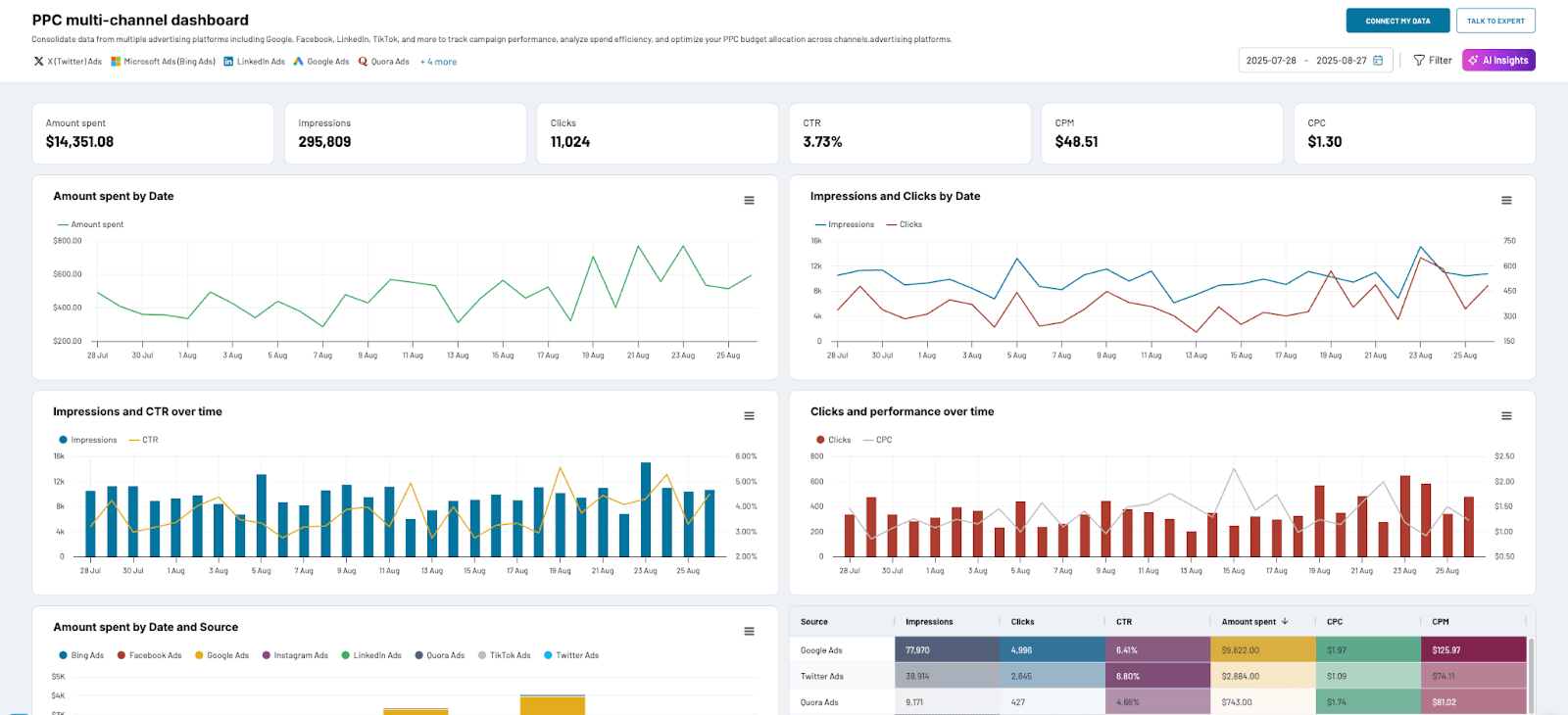Screen dimensions: 1568x715
Task: Click the Connect My Data button
Action: 1397,21
